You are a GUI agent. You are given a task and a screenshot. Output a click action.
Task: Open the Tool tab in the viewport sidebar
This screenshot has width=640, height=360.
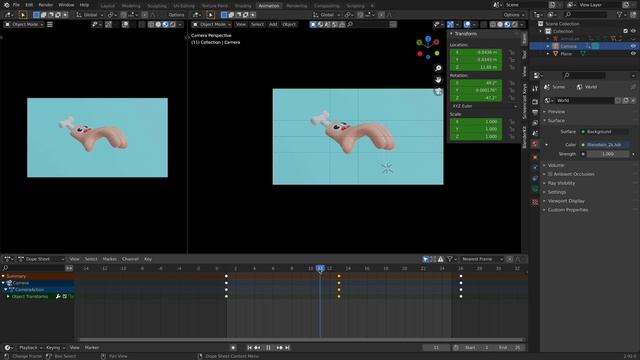524,55
